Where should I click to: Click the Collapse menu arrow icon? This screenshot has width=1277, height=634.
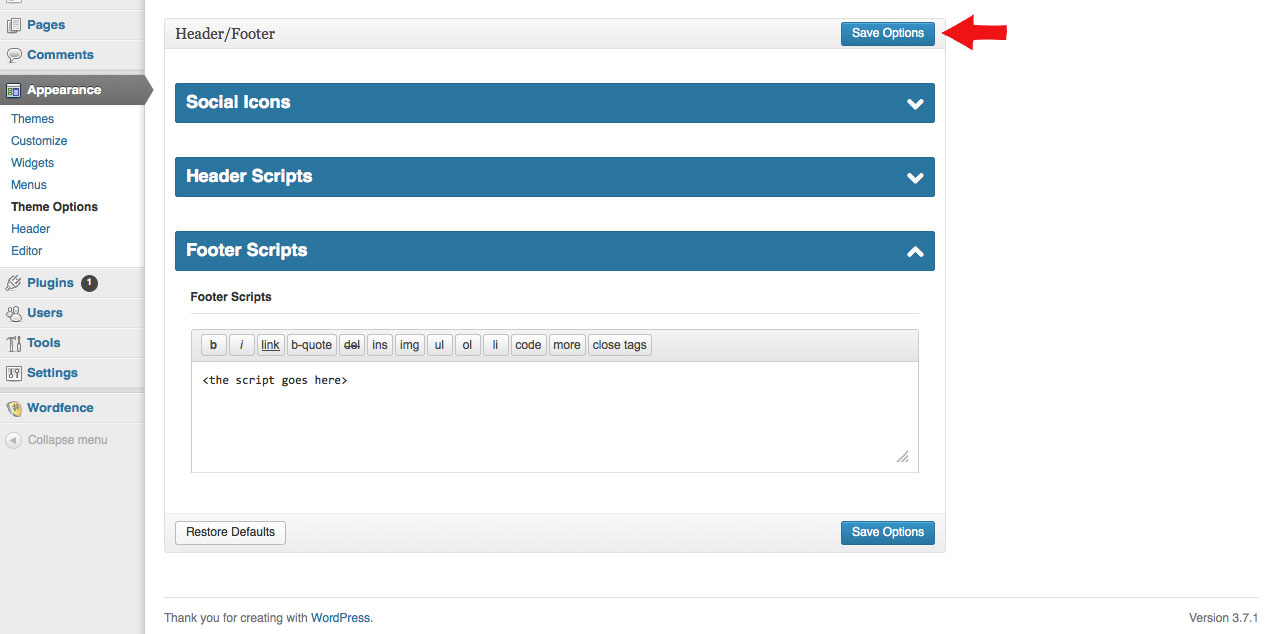[14, 440]
